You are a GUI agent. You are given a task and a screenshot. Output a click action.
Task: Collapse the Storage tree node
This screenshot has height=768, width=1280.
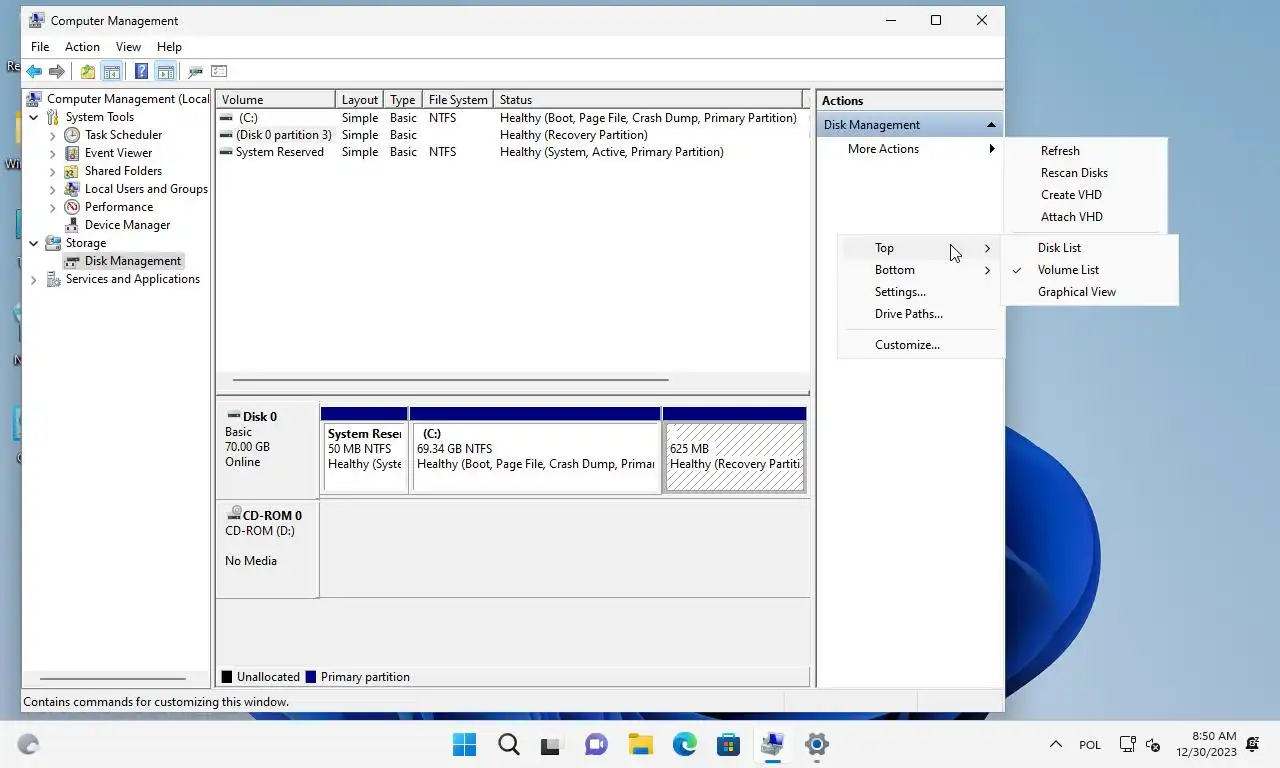coord(34,243)
